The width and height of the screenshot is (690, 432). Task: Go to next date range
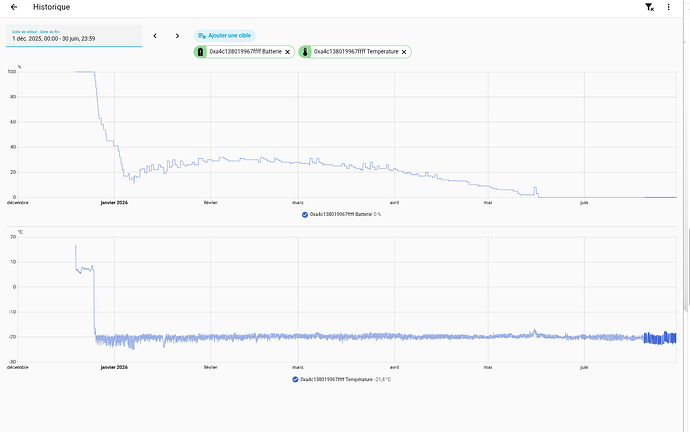coord(177,36)
